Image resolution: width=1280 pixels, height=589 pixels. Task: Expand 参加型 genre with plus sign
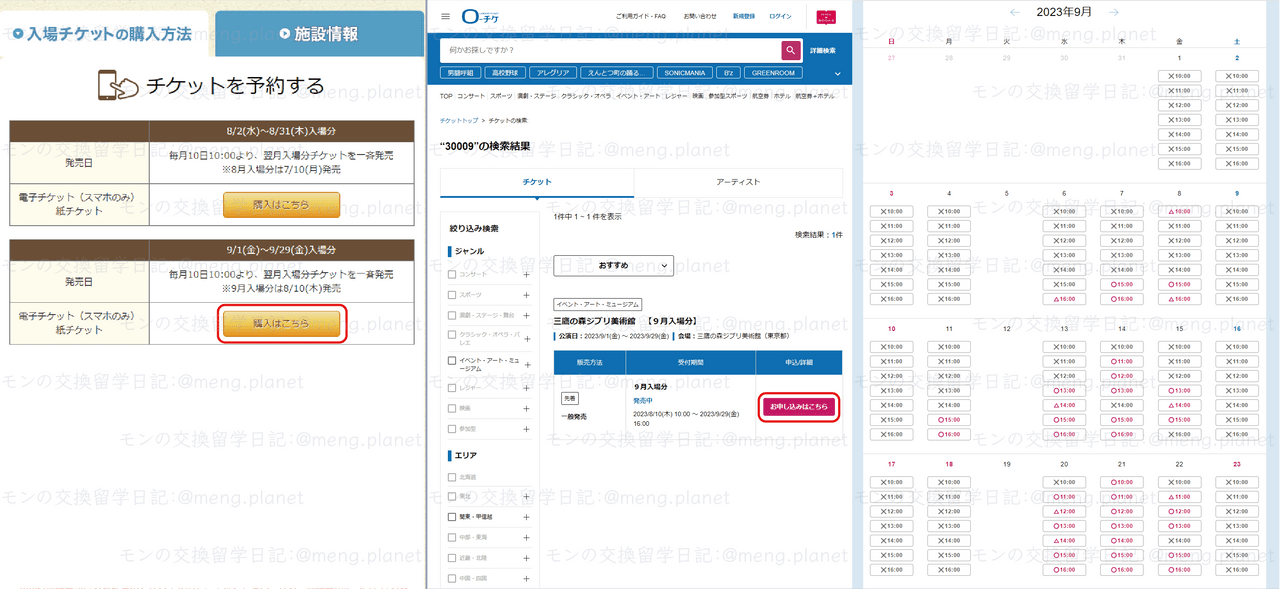pos(526,428)
